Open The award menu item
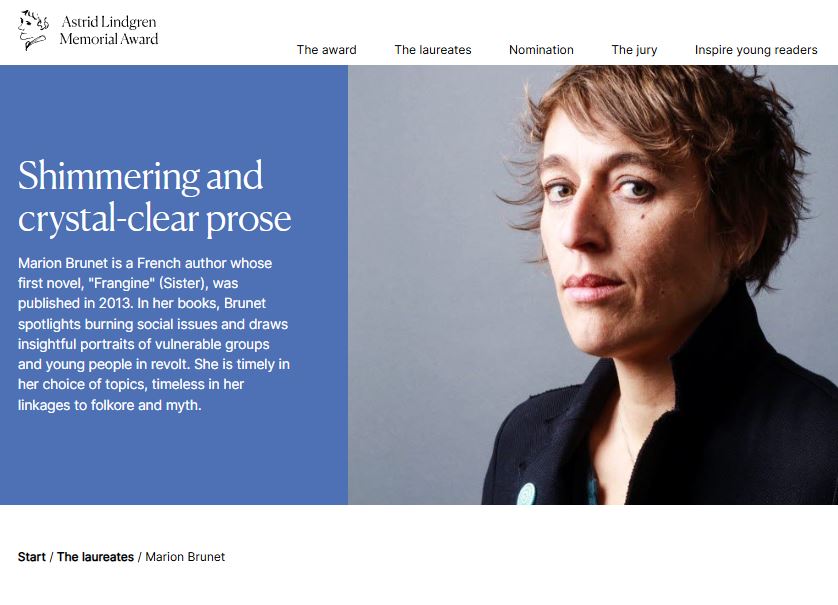Screen dimensions: 838x605 [327, 50]
